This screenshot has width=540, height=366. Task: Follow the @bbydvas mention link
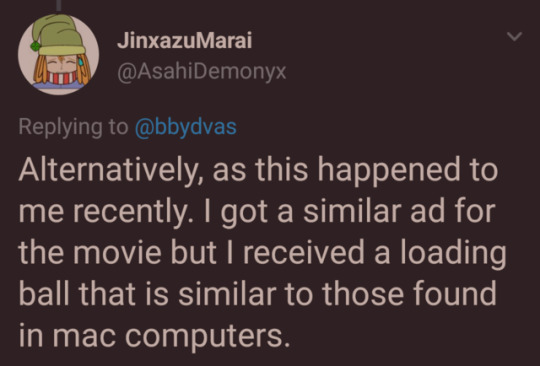186,127
